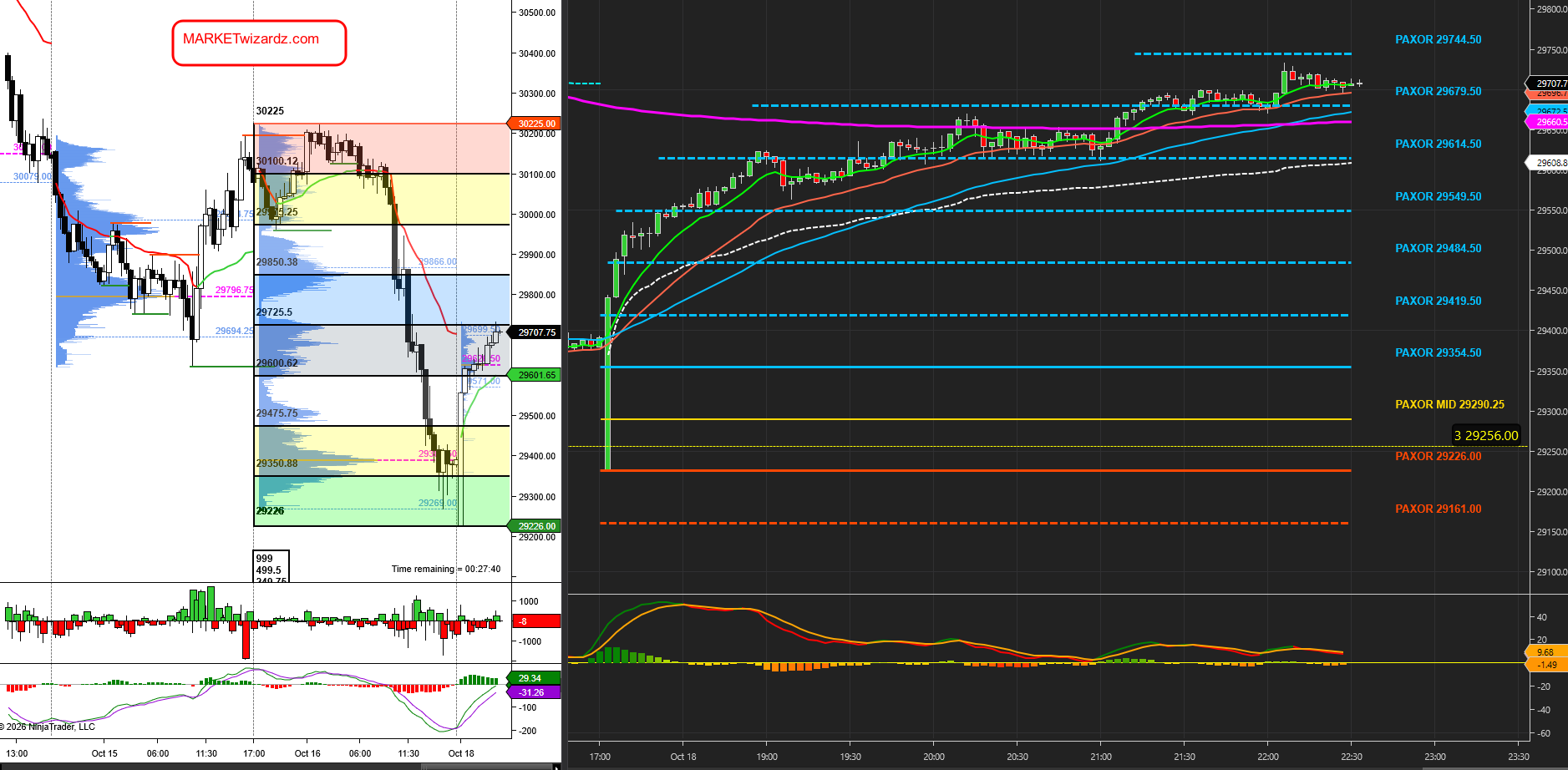Click the Oct 16 date on time axis
Screen dimensions: 1568x770
point(307,753)
